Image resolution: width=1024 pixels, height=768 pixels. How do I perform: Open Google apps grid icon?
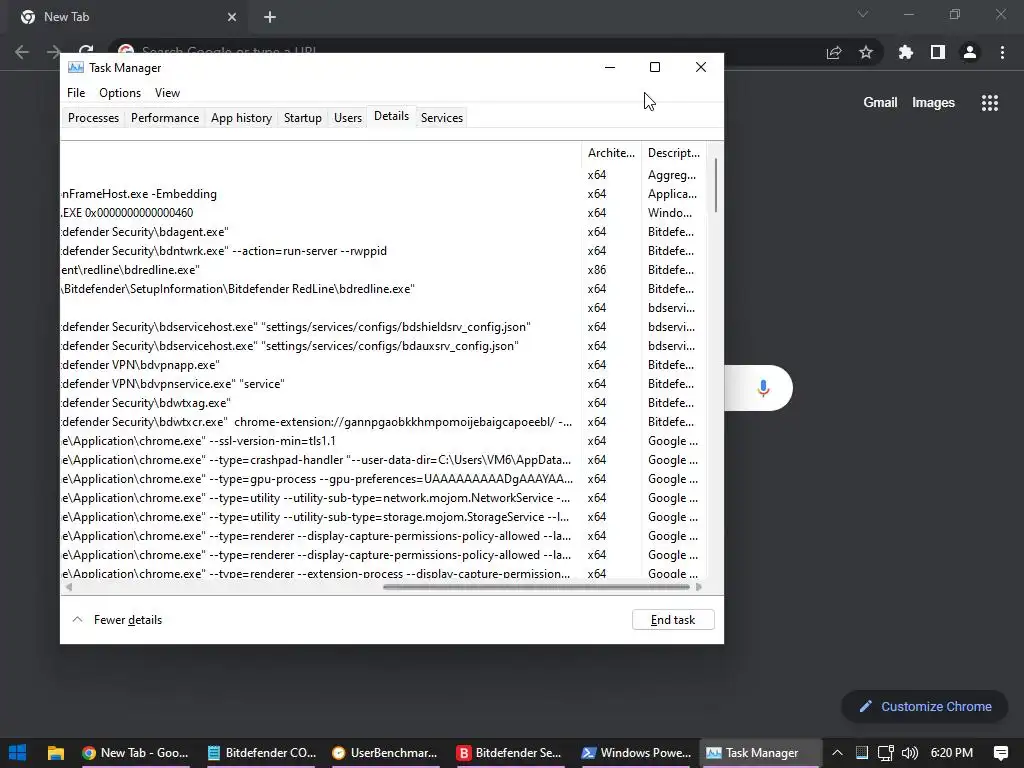[x=990, y=103]
